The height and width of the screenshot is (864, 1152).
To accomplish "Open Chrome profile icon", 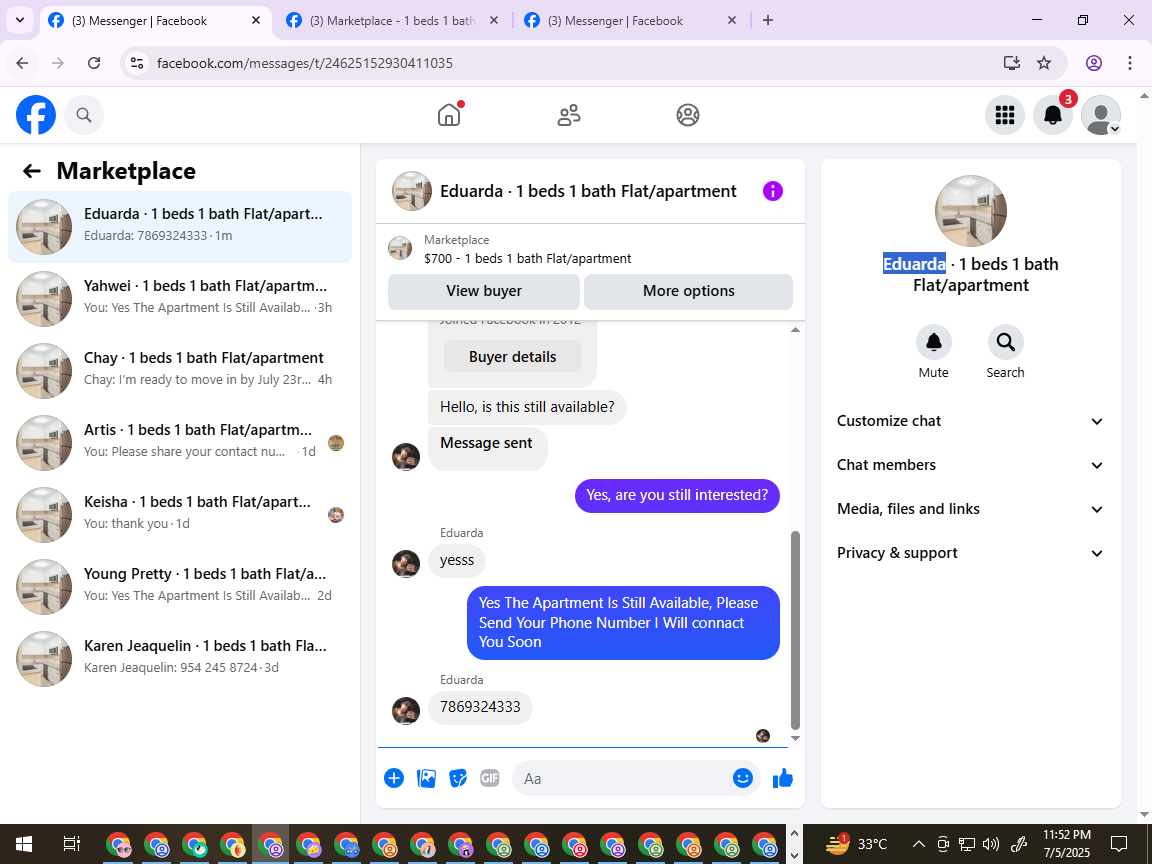I will coord(1094,63).
